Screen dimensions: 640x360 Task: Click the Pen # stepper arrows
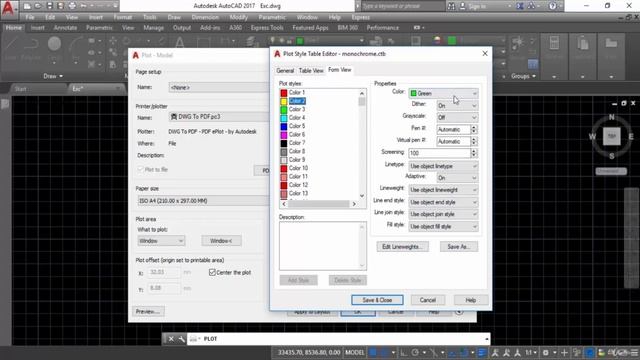click(x=474, y=129)
